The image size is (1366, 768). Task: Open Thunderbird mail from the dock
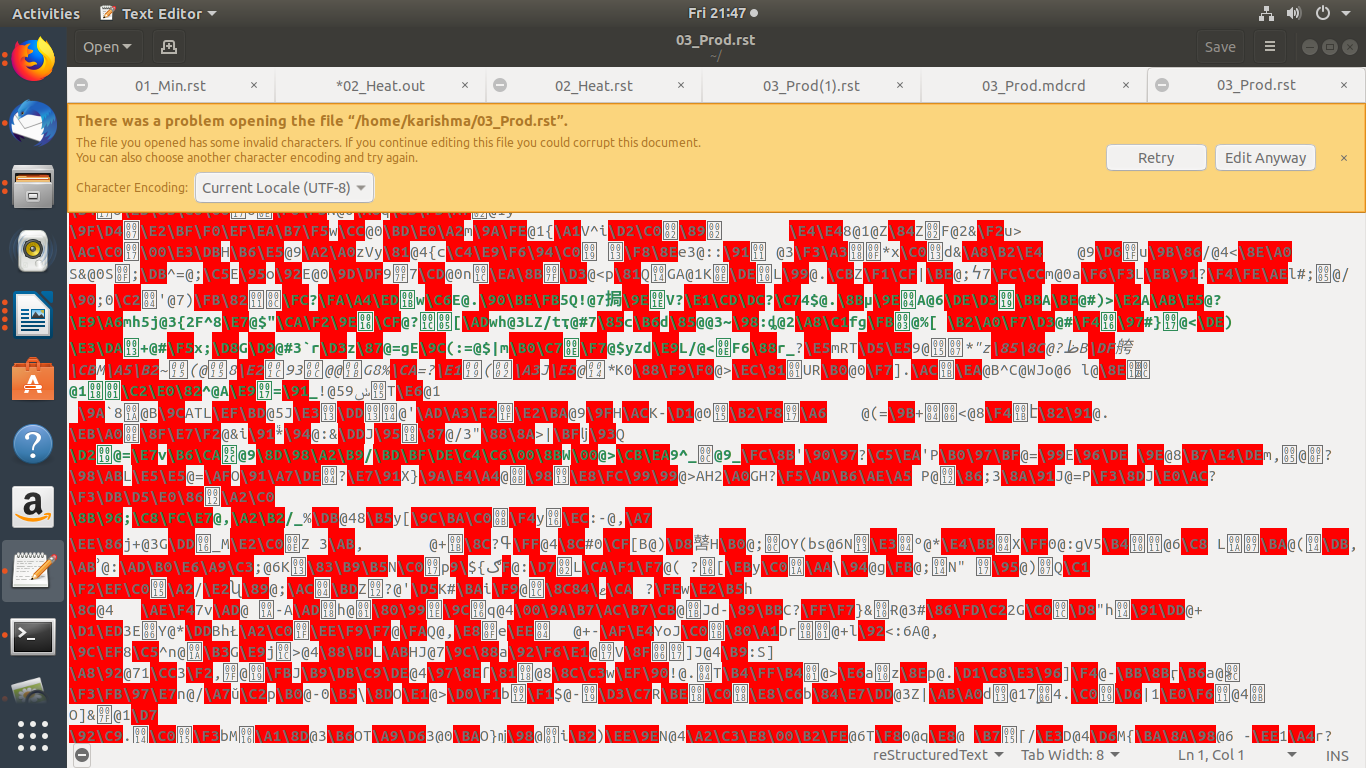coord(33,123)
